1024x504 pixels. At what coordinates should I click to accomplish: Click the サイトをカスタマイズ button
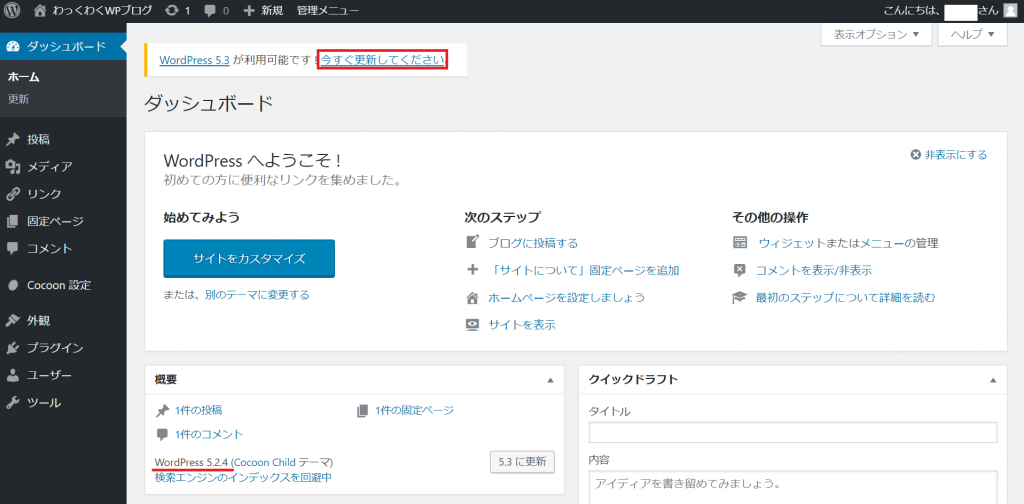249,259
